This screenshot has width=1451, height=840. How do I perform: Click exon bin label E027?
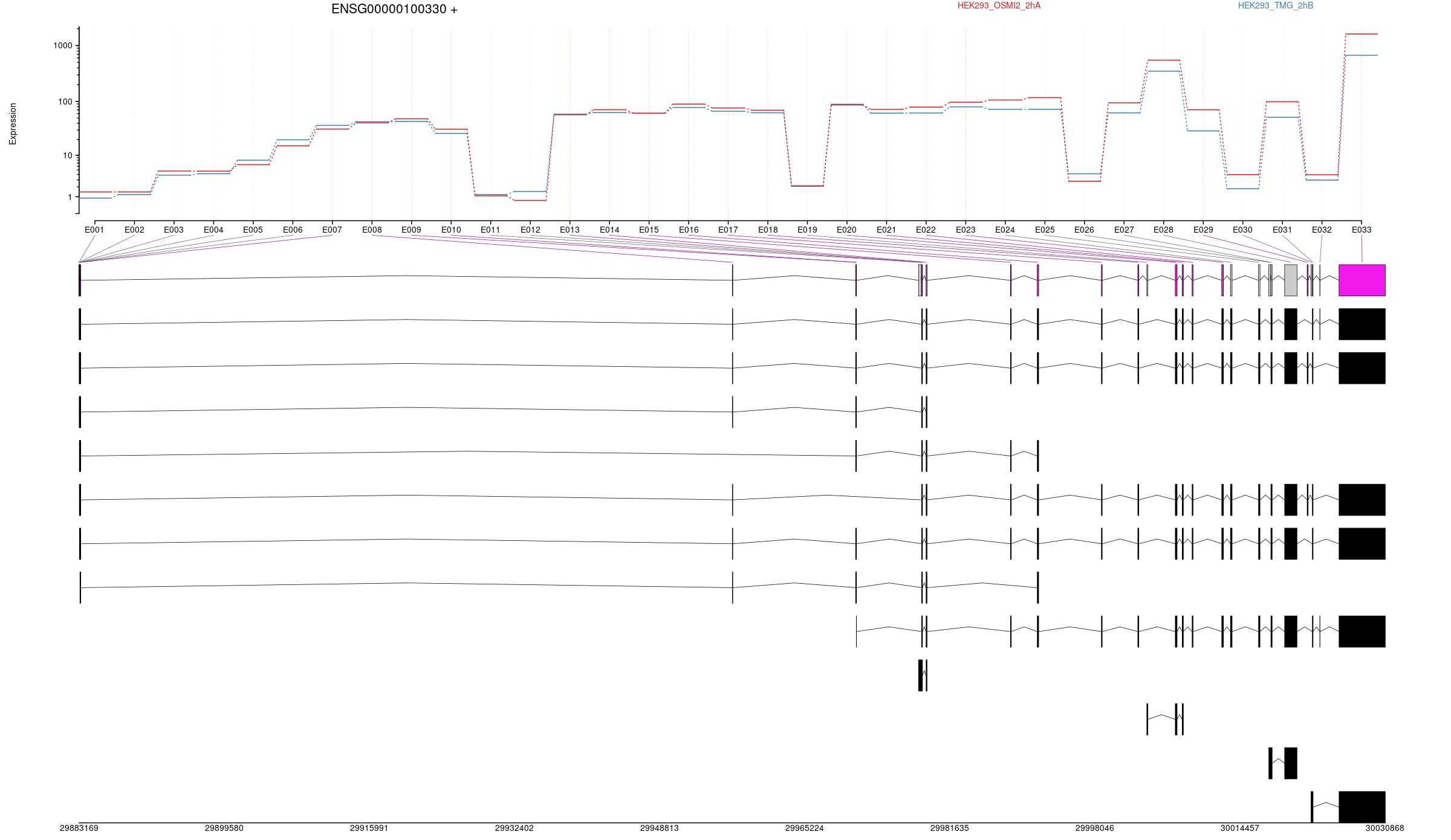[1124, 230]
